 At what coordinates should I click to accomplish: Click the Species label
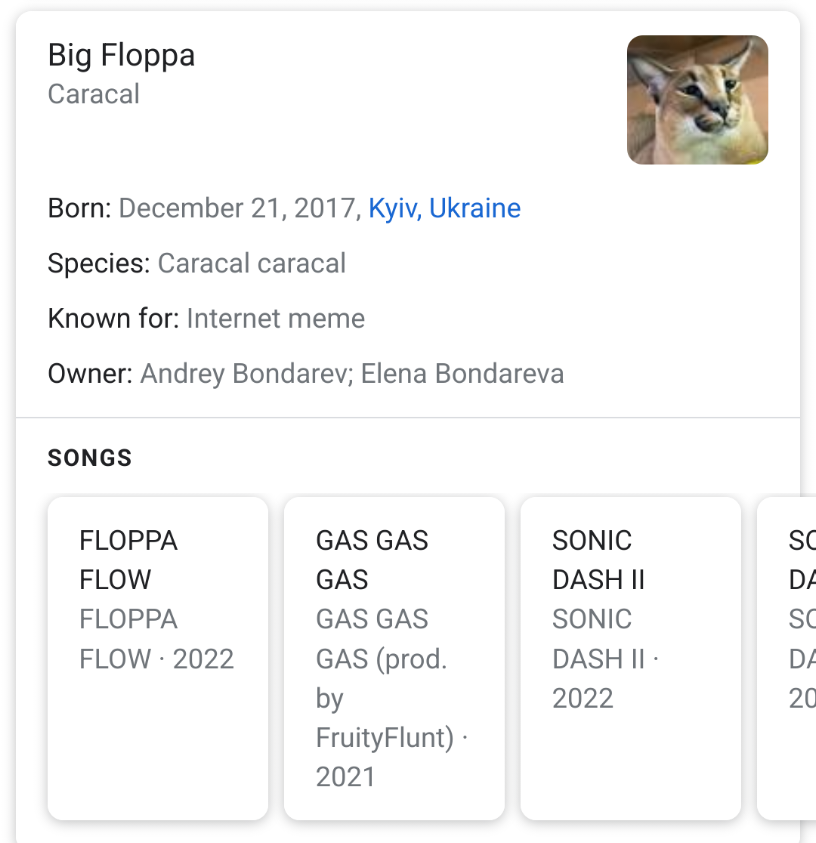pos(99,264)
